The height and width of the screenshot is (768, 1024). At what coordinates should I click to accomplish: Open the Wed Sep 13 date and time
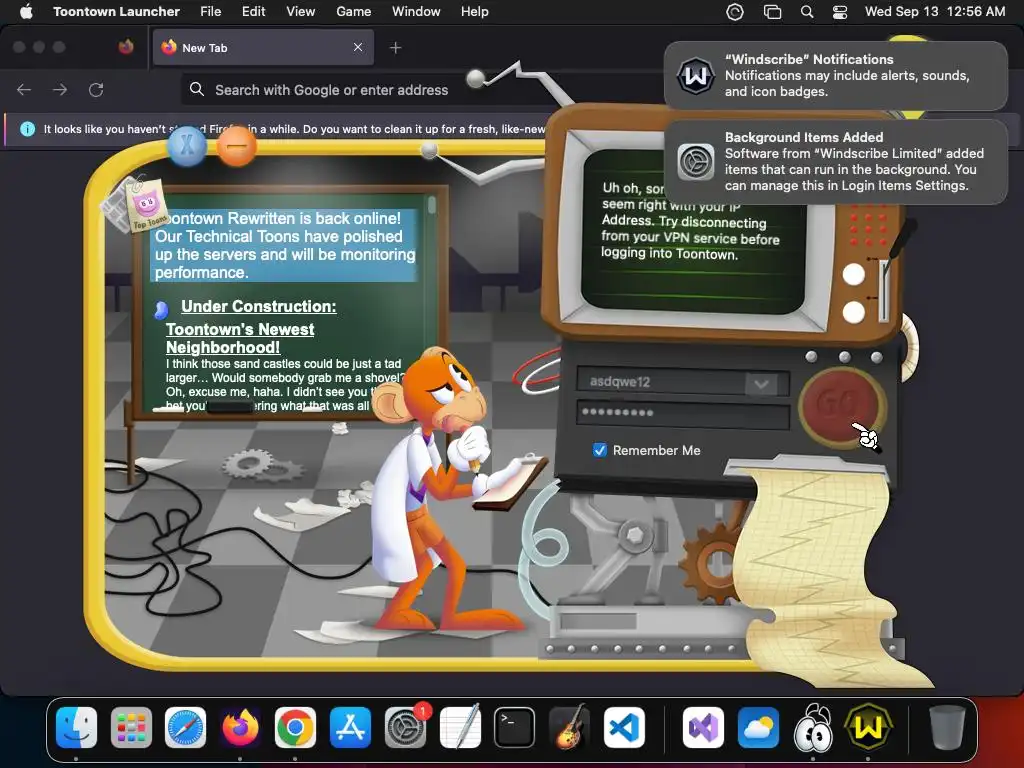pos(935,11)
